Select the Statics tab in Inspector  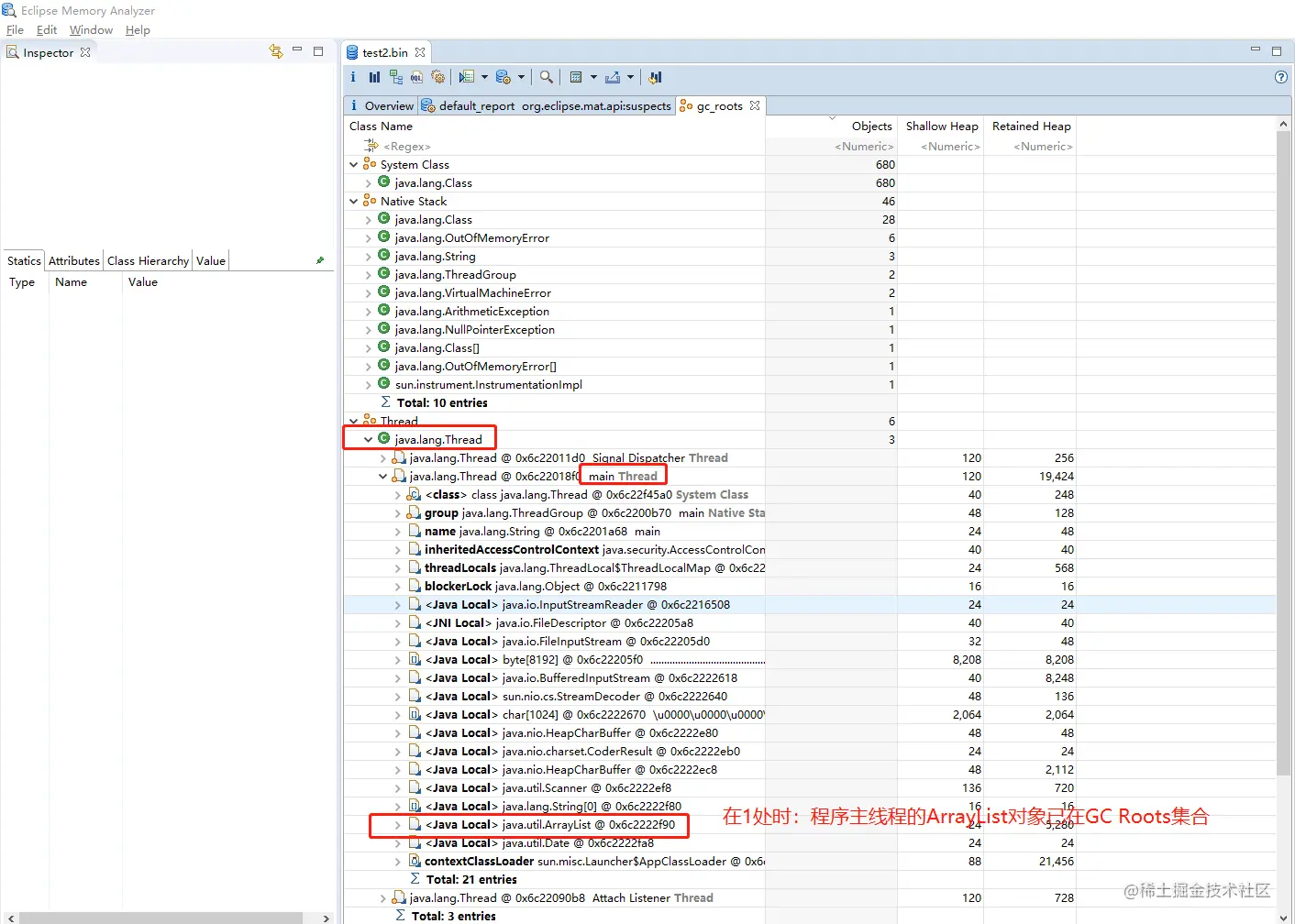(x=24, y=260)
